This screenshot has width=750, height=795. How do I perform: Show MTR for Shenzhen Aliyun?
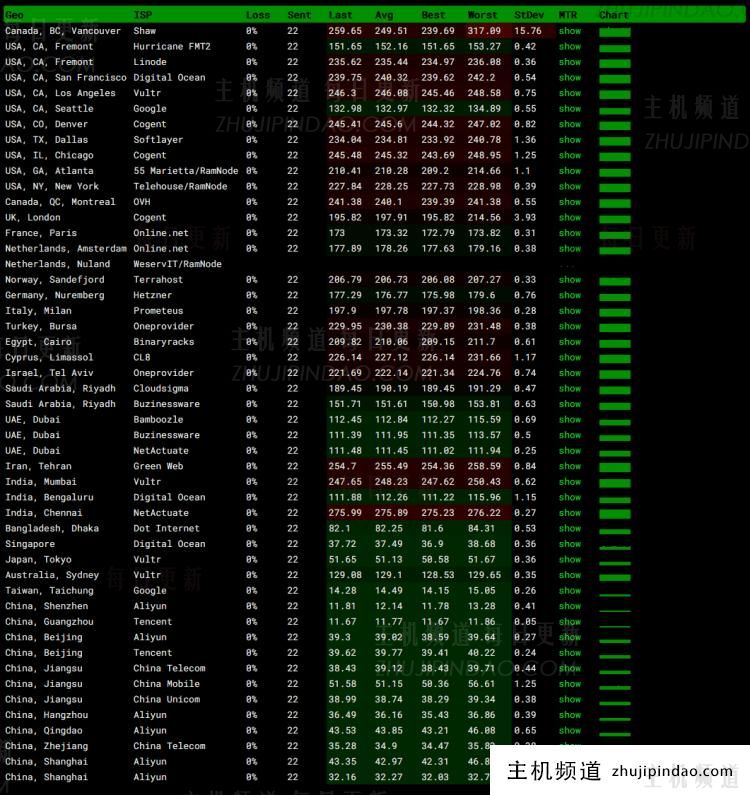(x=569, y=606)
